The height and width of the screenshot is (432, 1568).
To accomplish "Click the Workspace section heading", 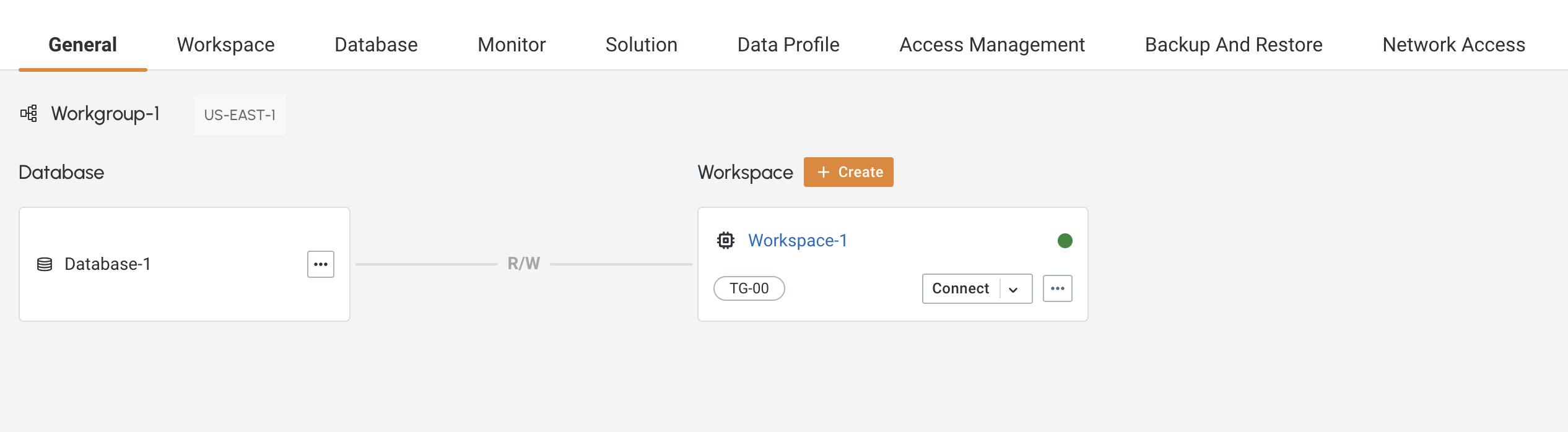I will (745, 173).
